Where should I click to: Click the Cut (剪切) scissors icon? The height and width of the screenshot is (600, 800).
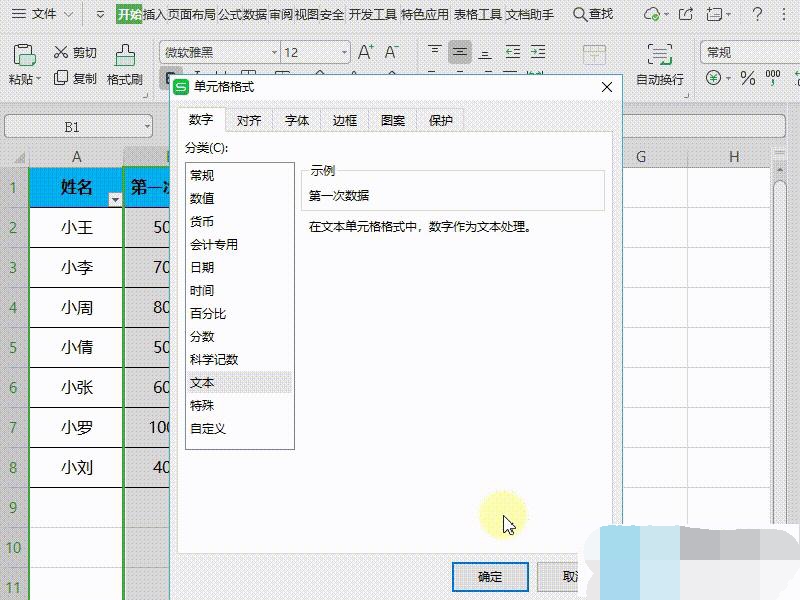(62, 52)
